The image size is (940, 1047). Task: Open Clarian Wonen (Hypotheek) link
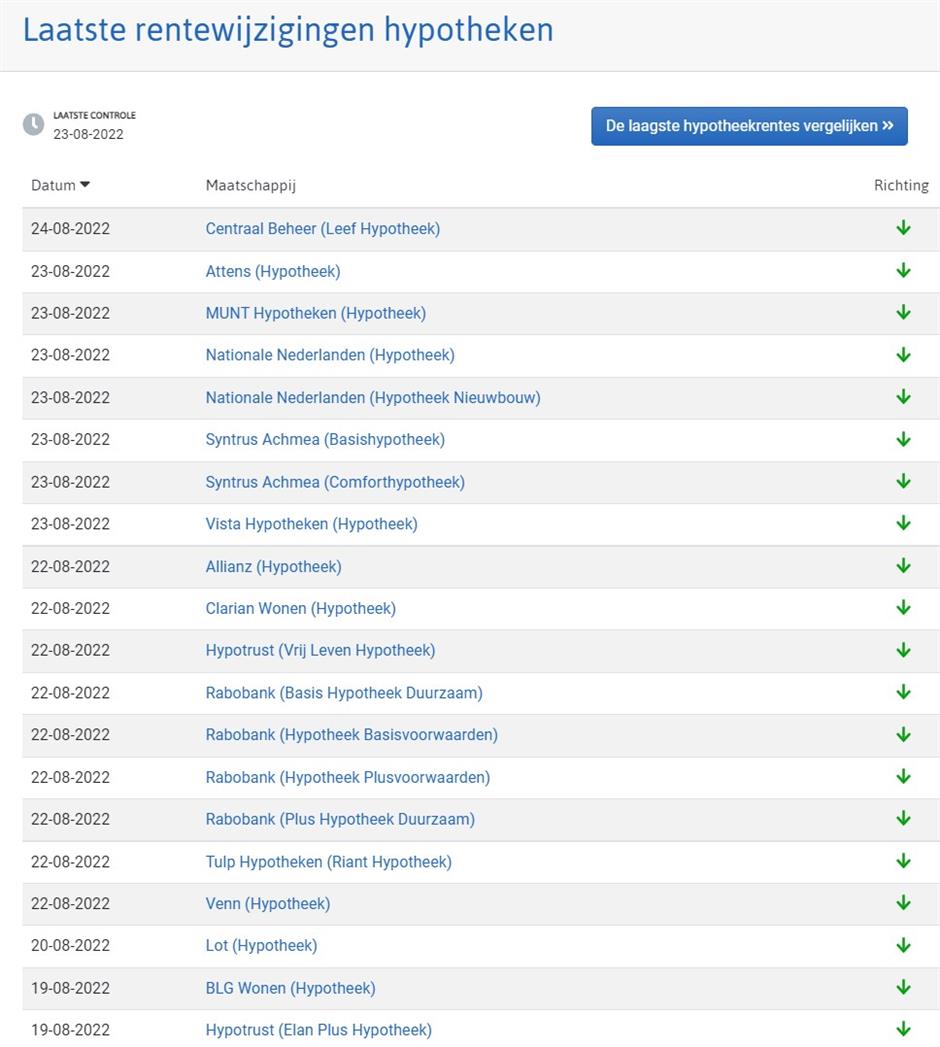click(300, 608)
